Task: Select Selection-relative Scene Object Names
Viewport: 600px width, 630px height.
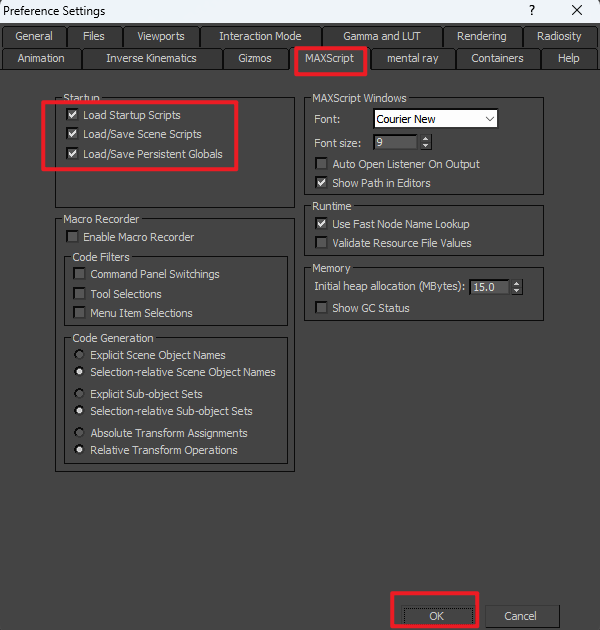Action: 79,372
